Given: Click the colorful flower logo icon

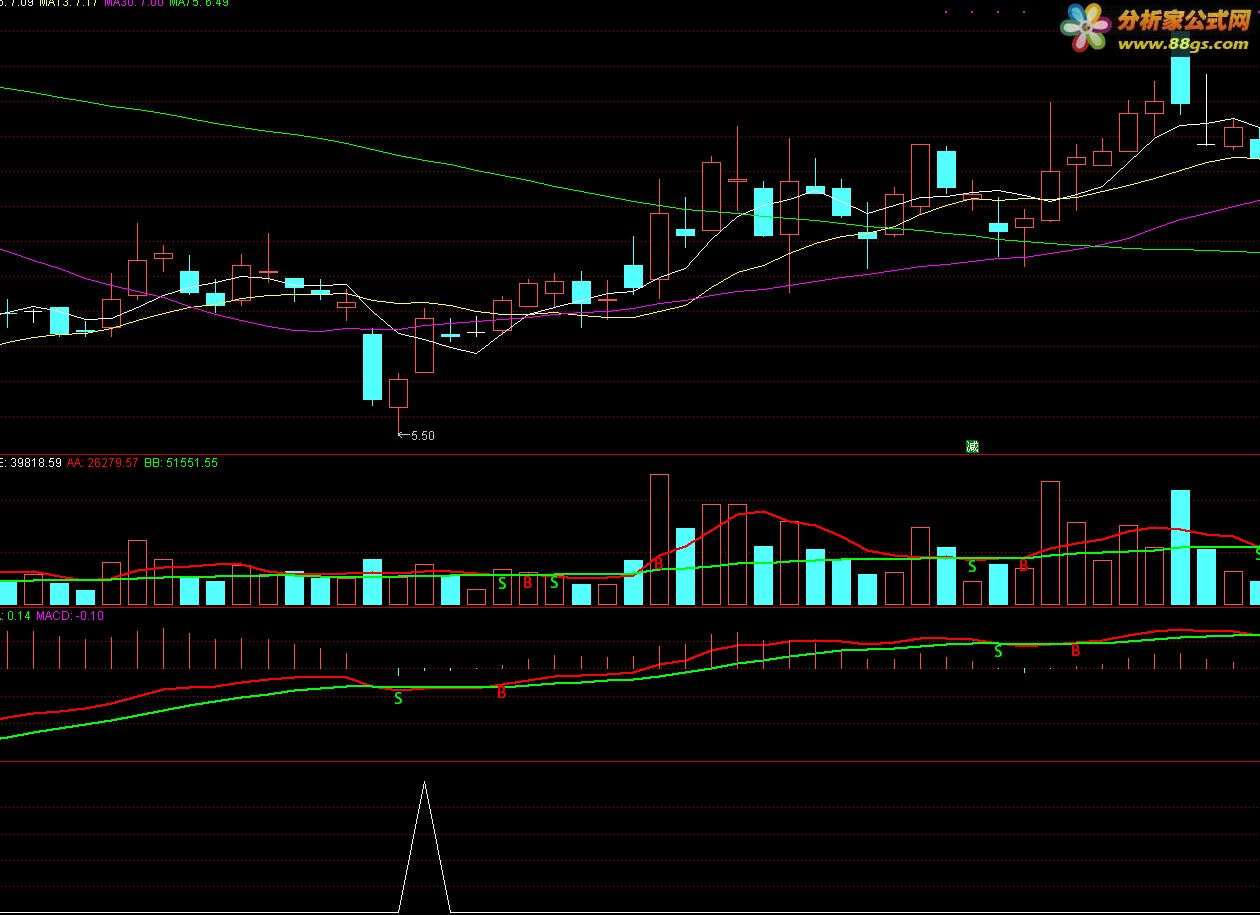Looking at the screenshot, I should (1087, 27).
